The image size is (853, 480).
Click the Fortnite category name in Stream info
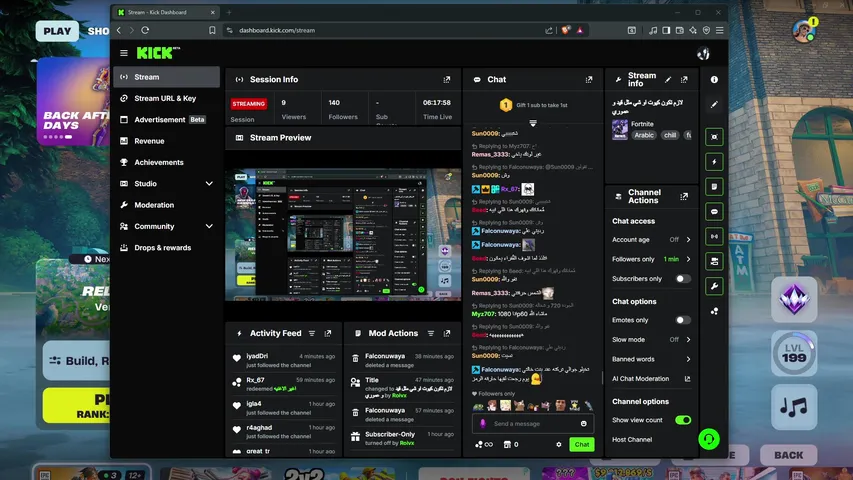point(642,124)
